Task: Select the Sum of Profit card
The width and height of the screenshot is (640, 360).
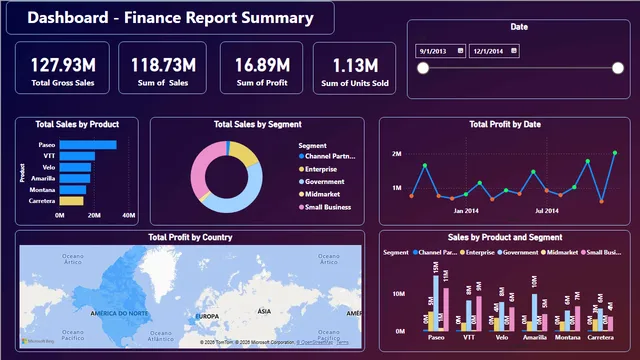Action: pyautogui.click(x=262, y=68)
